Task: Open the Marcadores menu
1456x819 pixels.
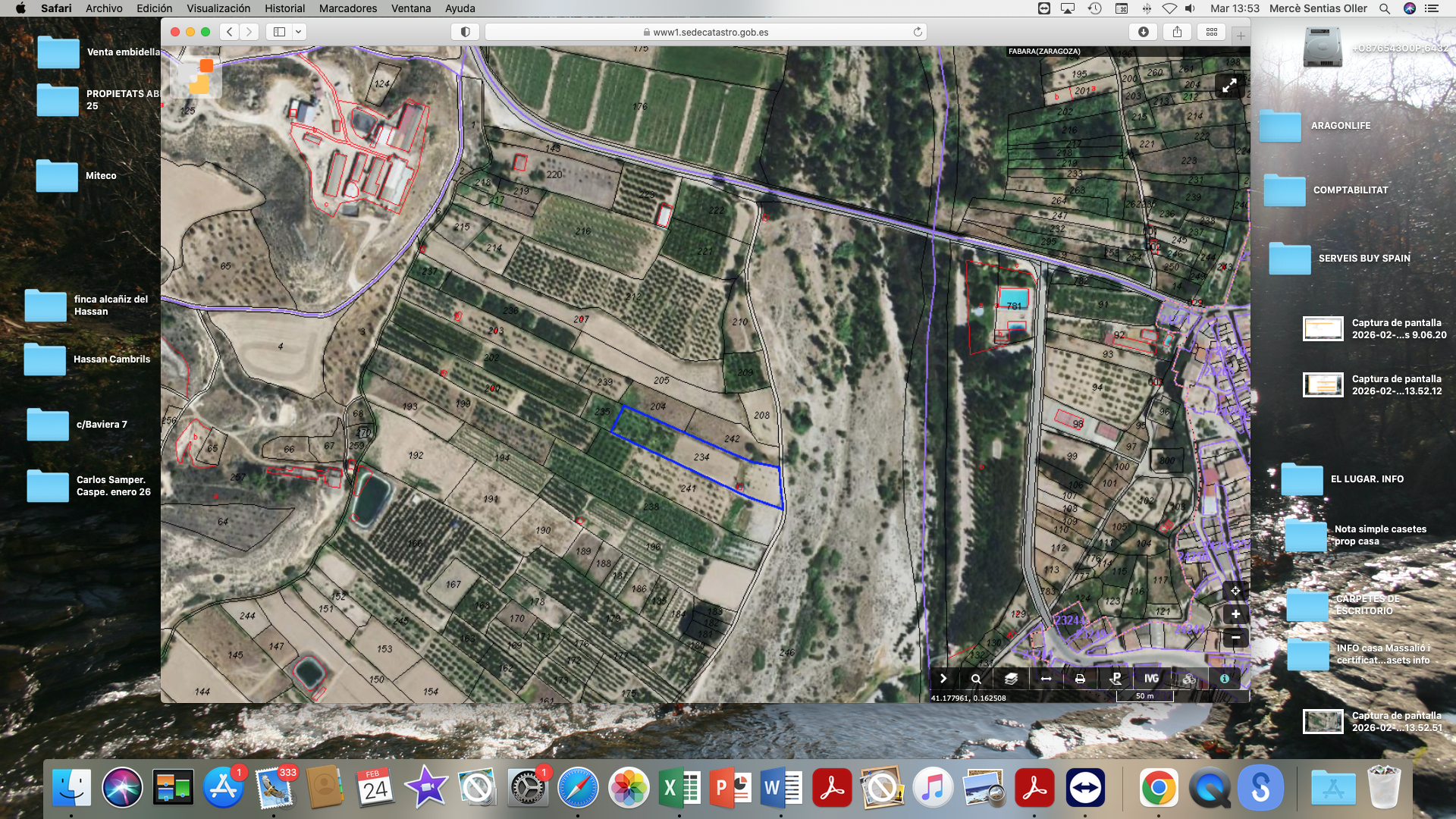Action: [347, 8]
